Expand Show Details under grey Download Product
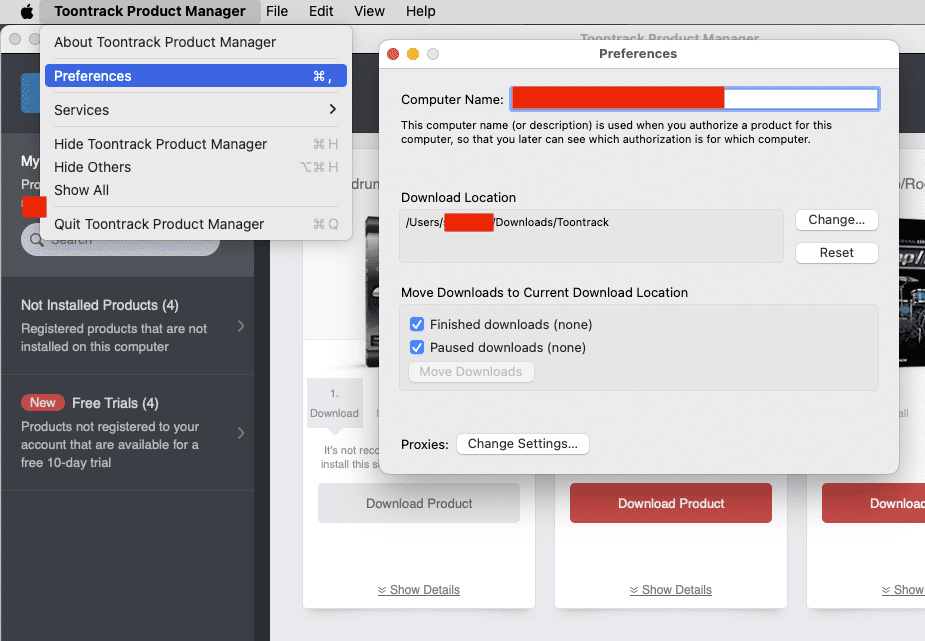925x641 pixels. click(419, 590)
